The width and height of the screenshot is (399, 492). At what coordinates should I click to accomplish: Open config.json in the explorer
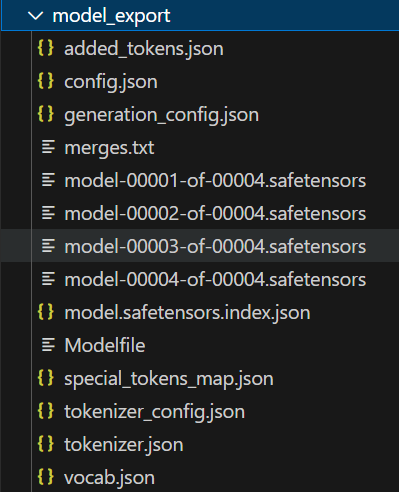point(111,82)
